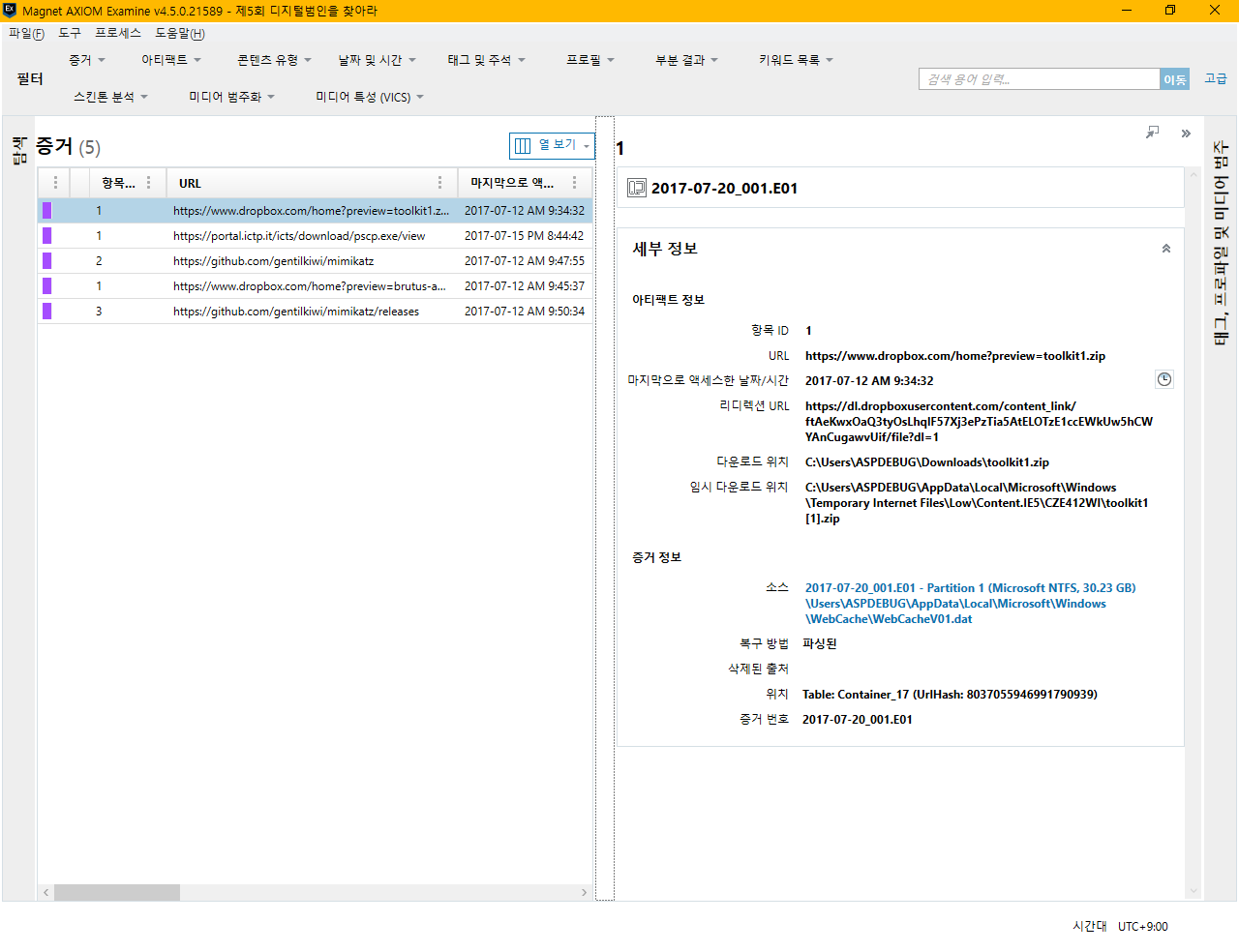This screenshot has height=952, width=1239.
Task: Click the dots handle right of URL column header
Action: 439,182
